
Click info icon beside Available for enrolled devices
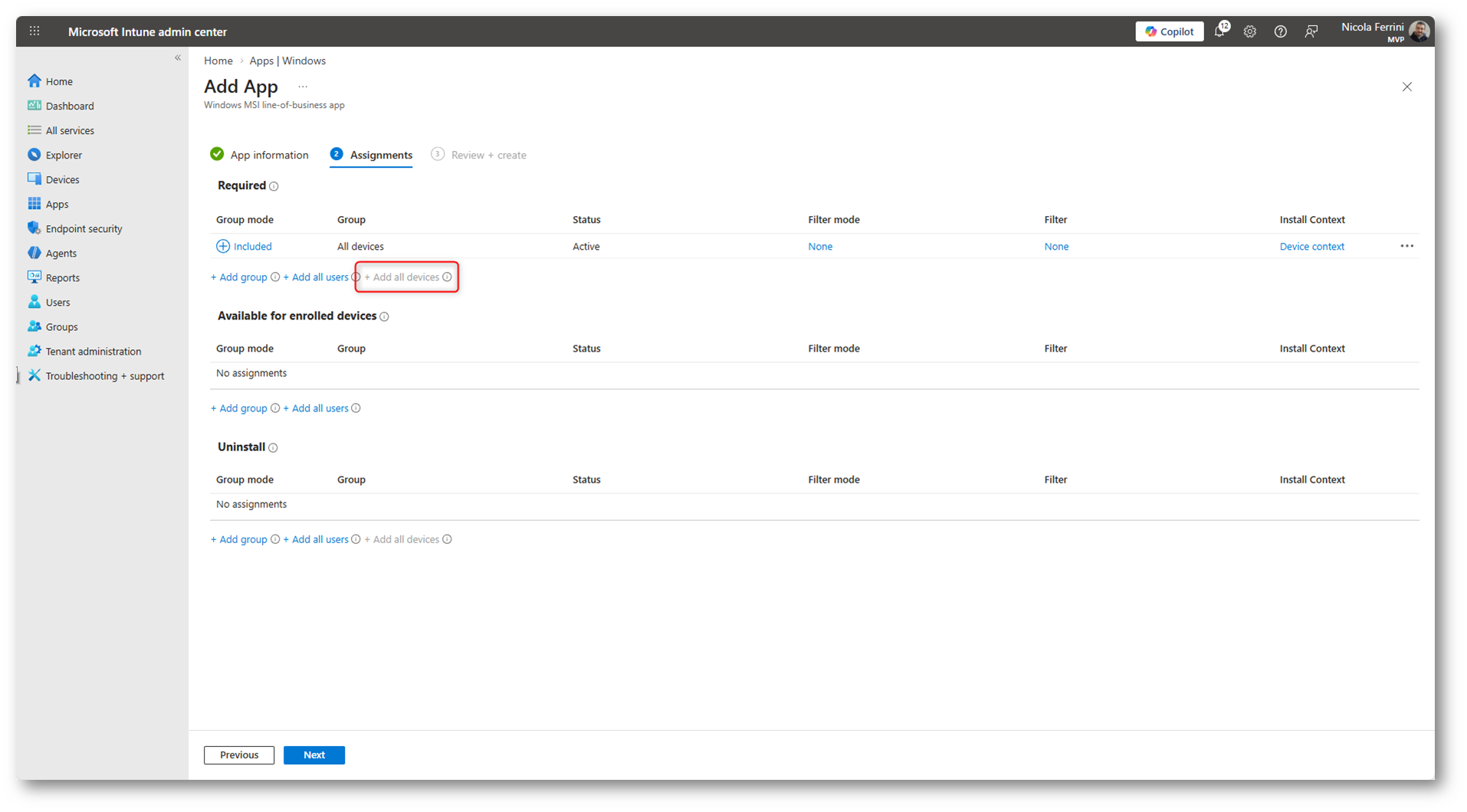tap(385, 316)
